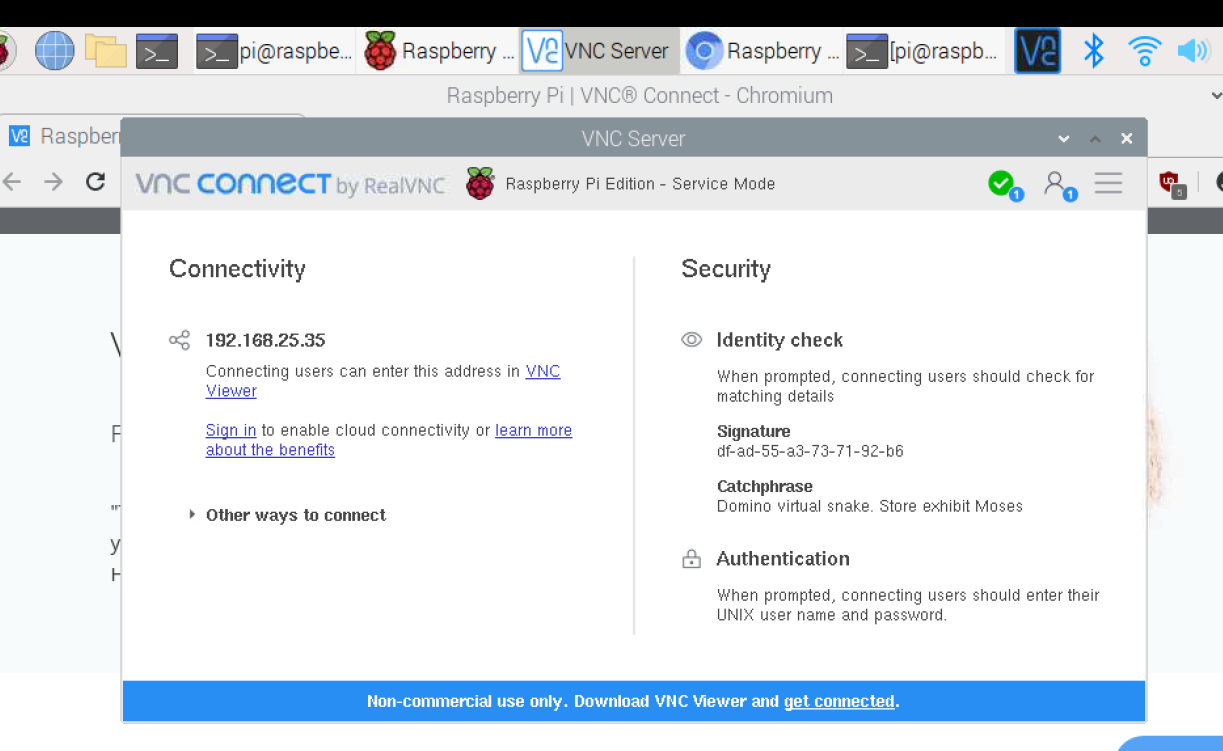Click the green connection status checkmark icon
The height and width of the screenshot is (751, 1223).
(1000, 183)
